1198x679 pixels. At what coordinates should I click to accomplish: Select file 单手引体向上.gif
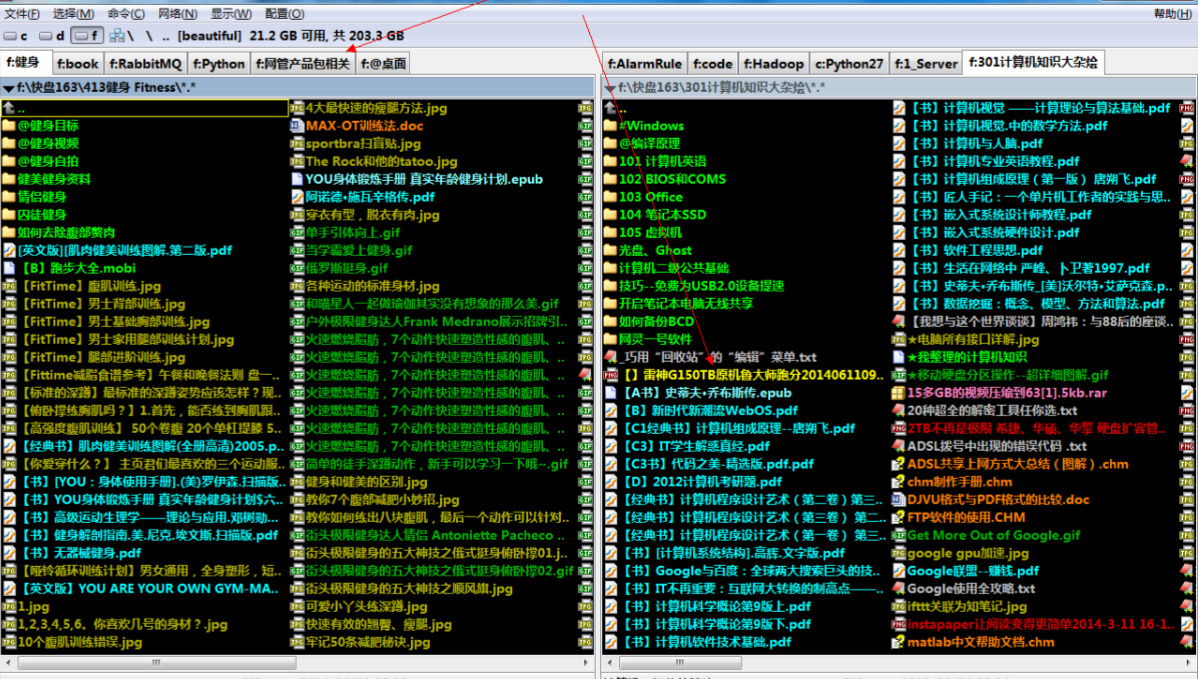(x=353, y=232)
